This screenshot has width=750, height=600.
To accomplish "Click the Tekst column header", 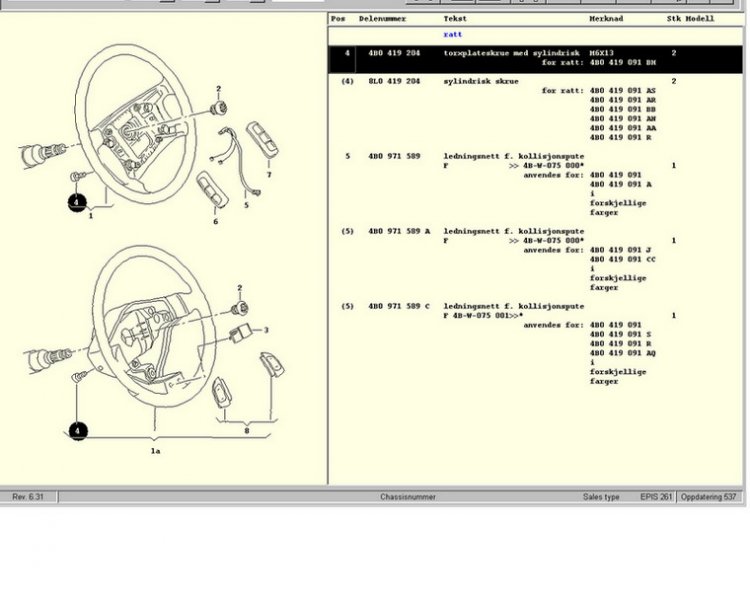I will (455, 19).
